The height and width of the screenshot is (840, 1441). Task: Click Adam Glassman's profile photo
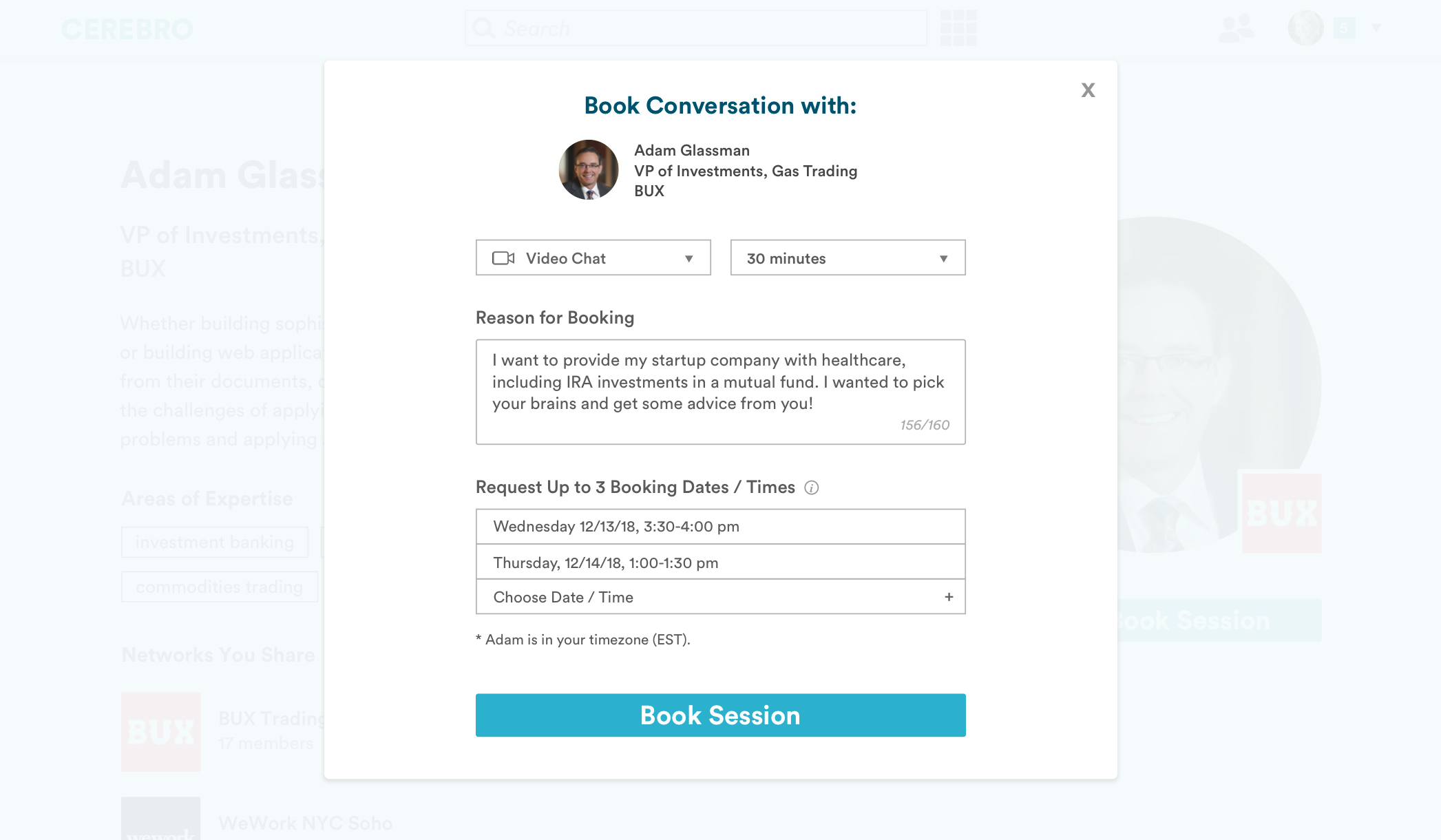589,170
